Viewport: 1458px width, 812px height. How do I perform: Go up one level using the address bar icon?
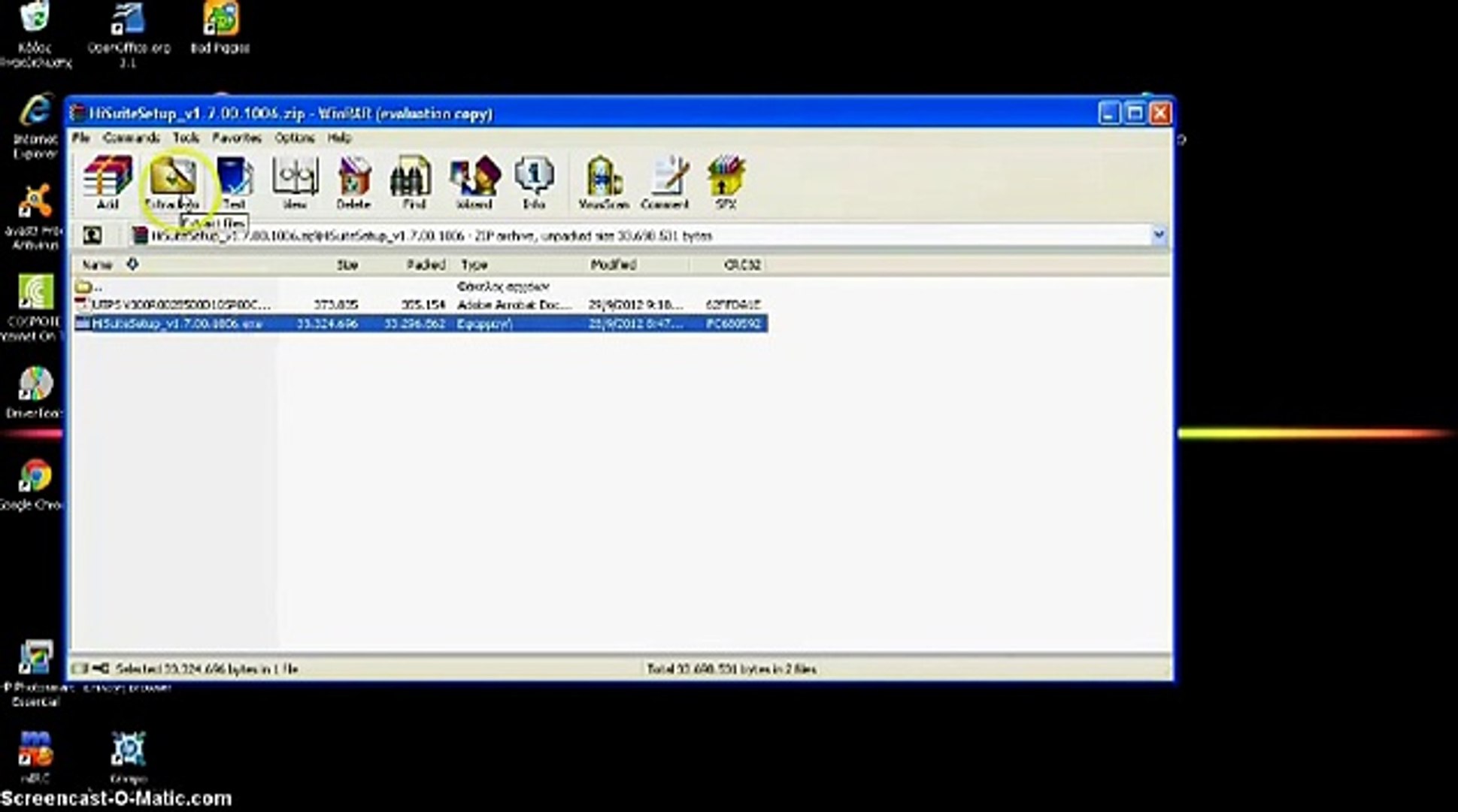coord(92,235)
